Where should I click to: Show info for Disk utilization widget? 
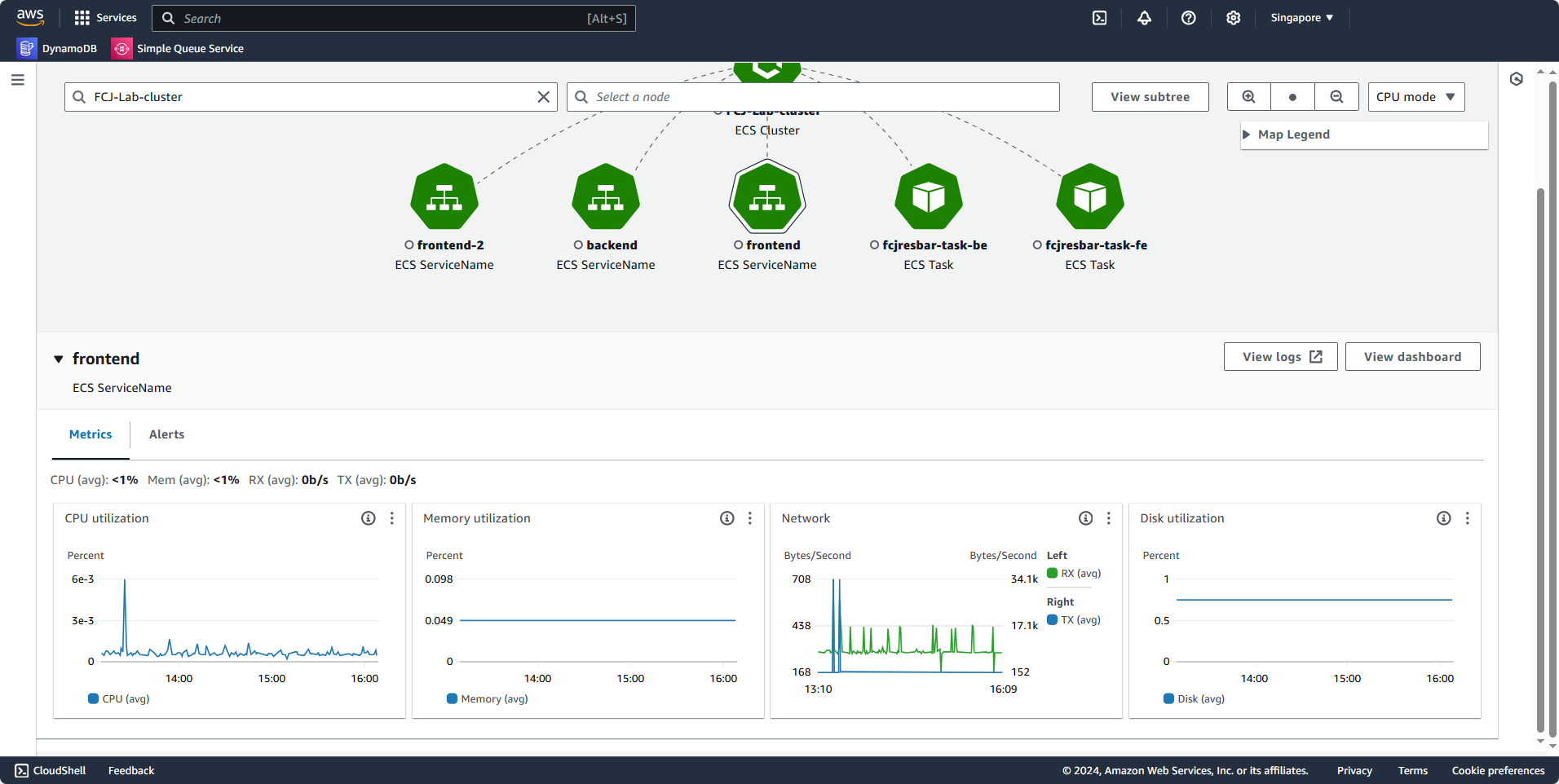coord(1444,518)
